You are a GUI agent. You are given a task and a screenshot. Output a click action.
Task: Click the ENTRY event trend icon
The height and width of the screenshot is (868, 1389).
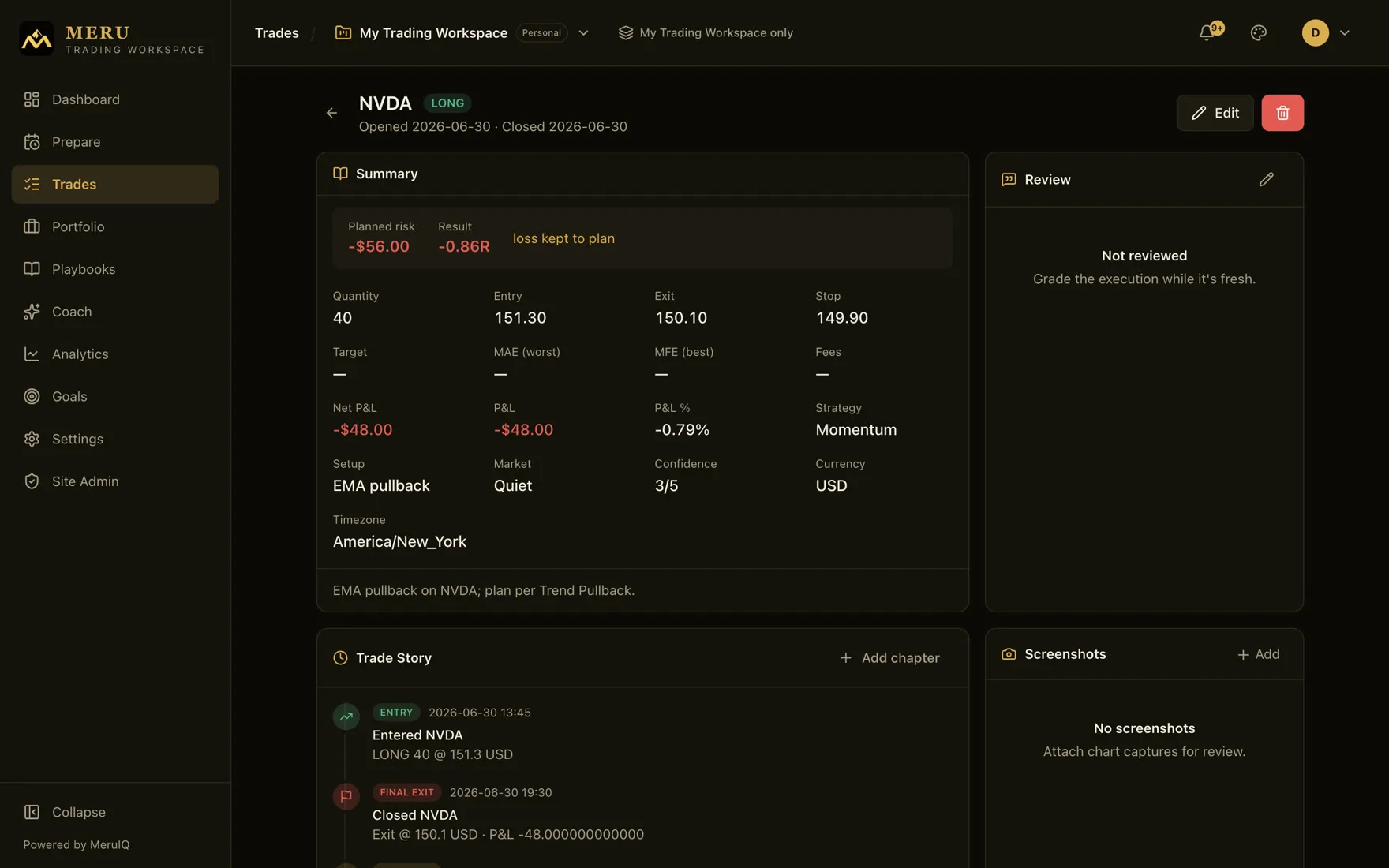point(346,716)
